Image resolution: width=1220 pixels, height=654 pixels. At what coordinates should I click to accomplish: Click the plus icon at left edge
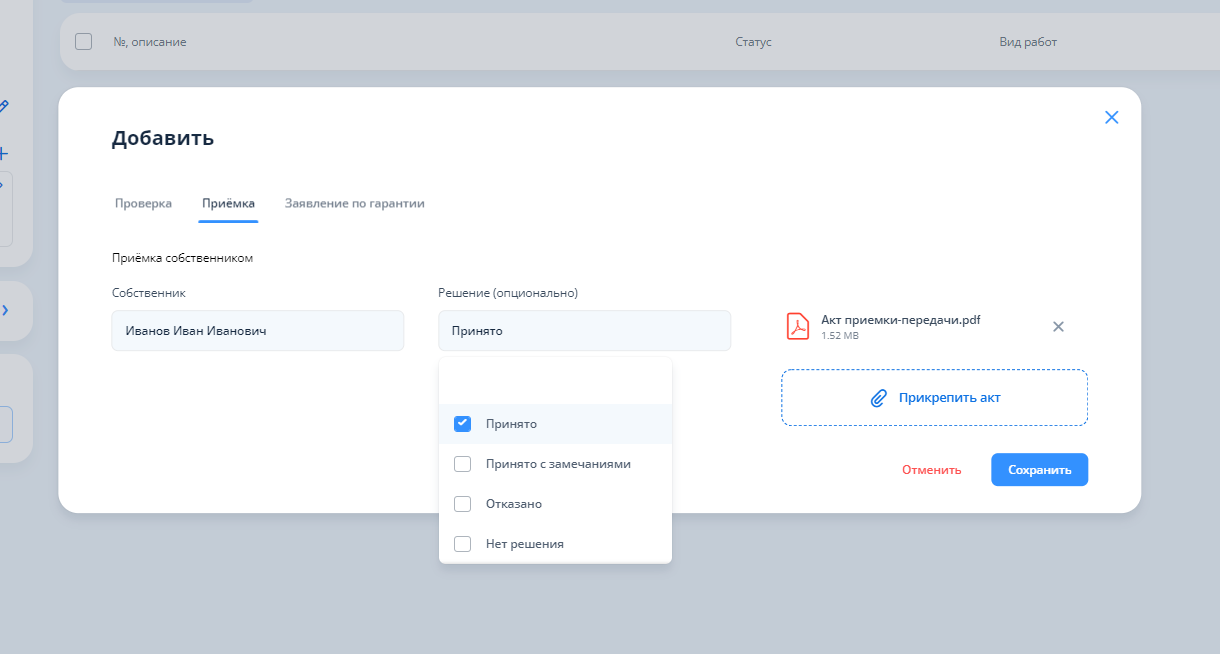[x=3, y=154]
